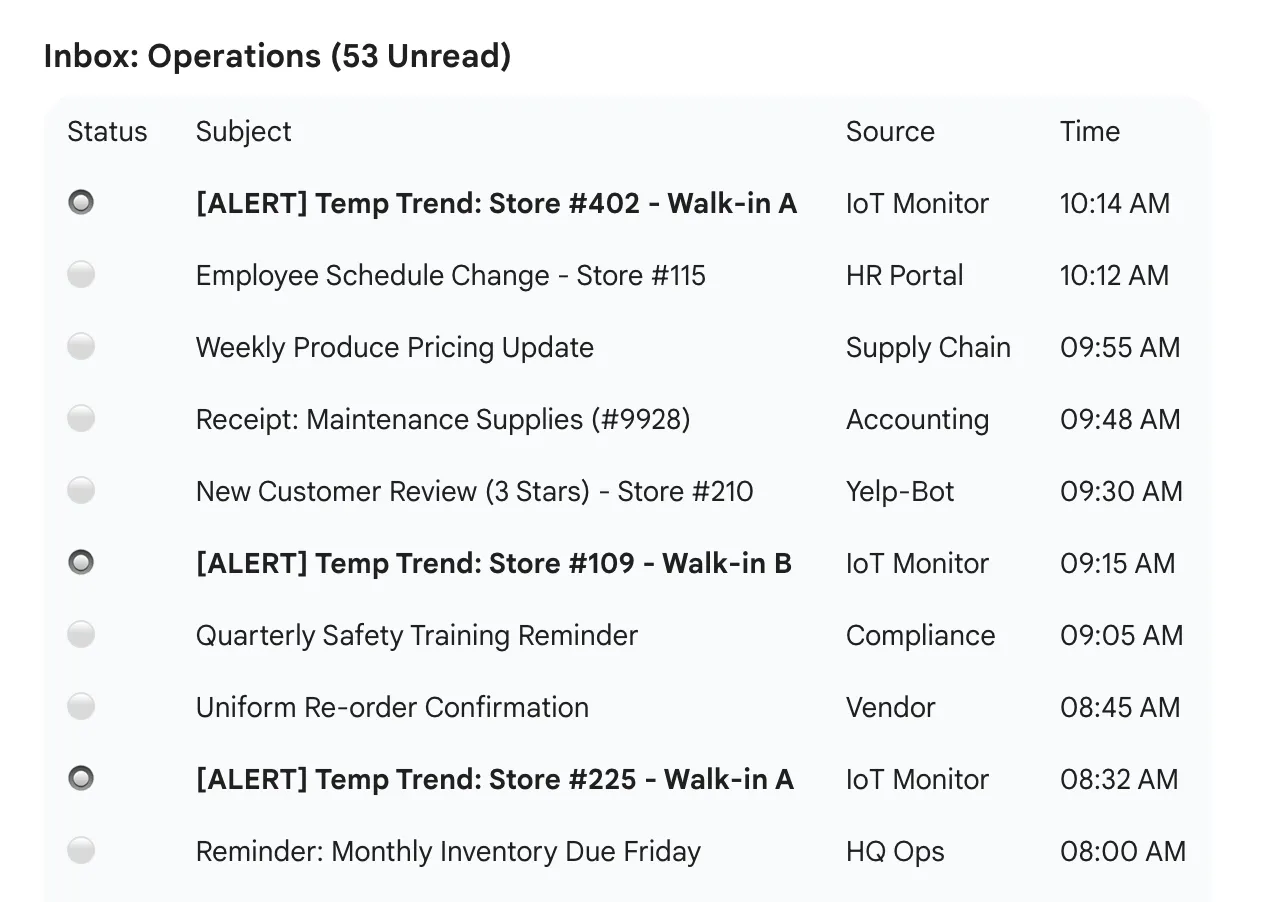The image size is (1262, 902).
Task: Click the IoT Monitor source icon text for Store #109
Action: pos(916,563)
